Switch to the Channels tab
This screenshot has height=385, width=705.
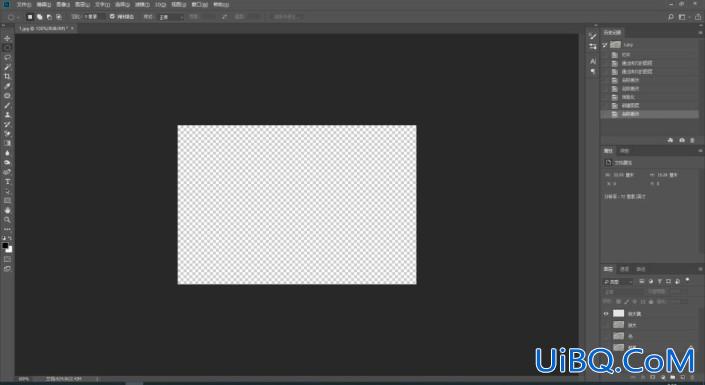(625, 269)
